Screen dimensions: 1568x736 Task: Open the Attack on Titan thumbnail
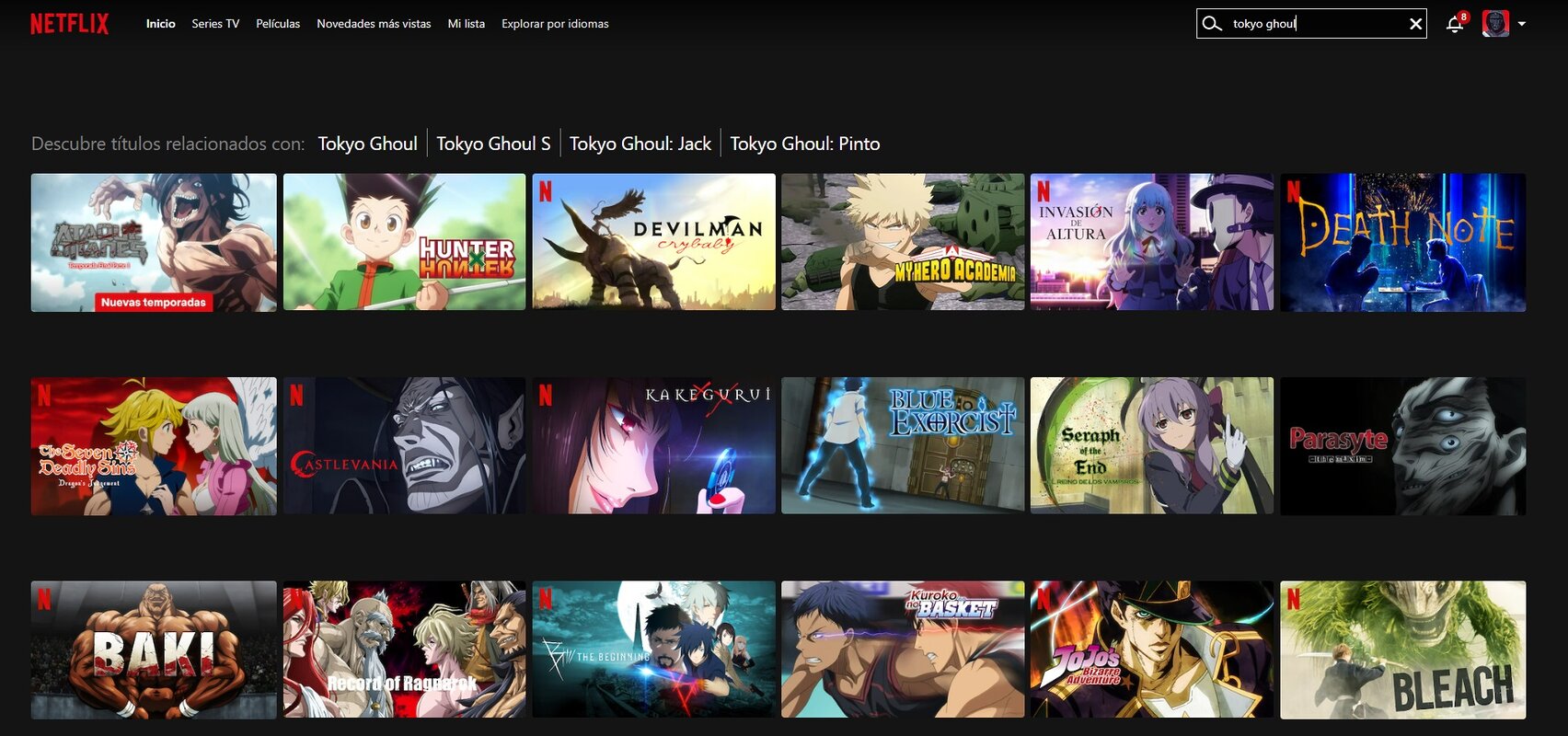click(x=154, y=243)
